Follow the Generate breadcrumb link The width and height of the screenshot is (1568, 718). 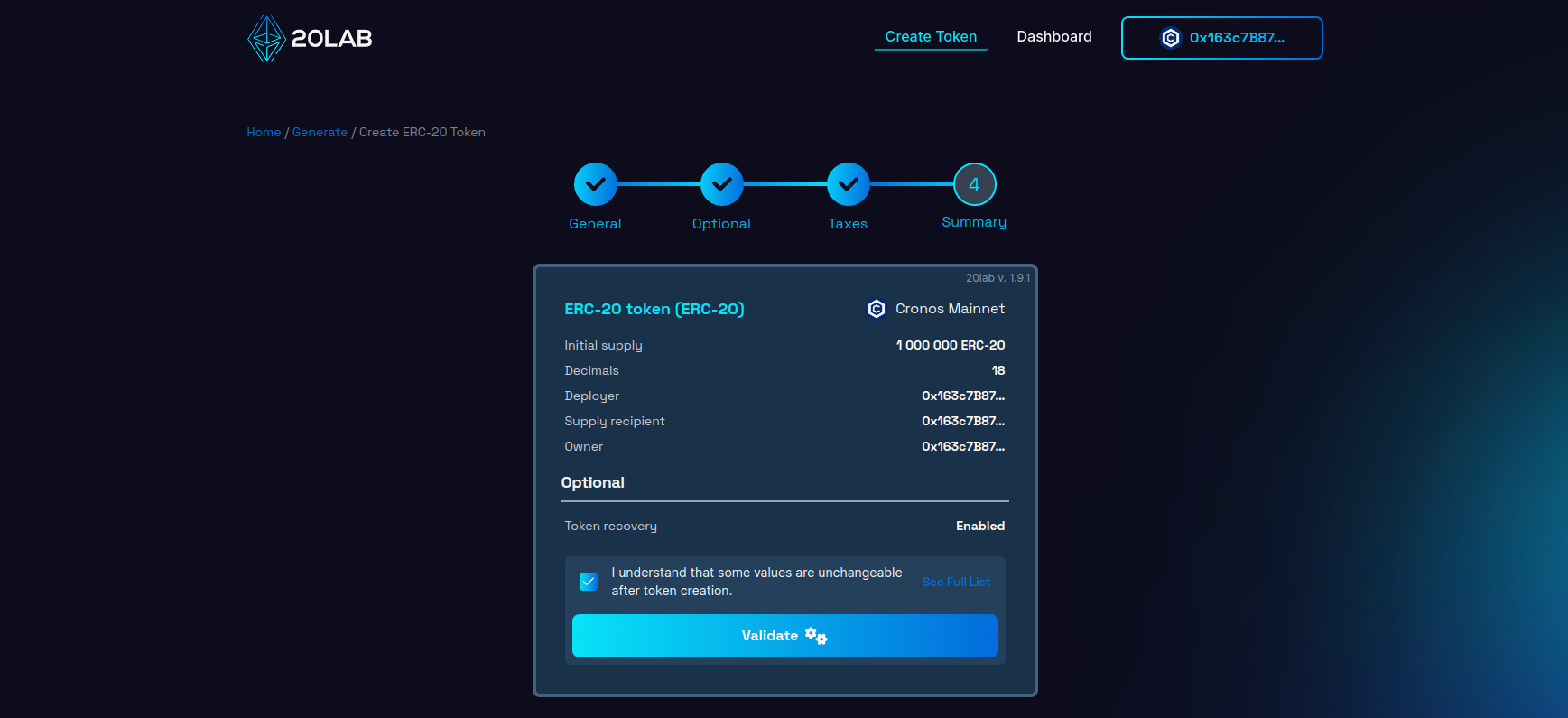320,132
